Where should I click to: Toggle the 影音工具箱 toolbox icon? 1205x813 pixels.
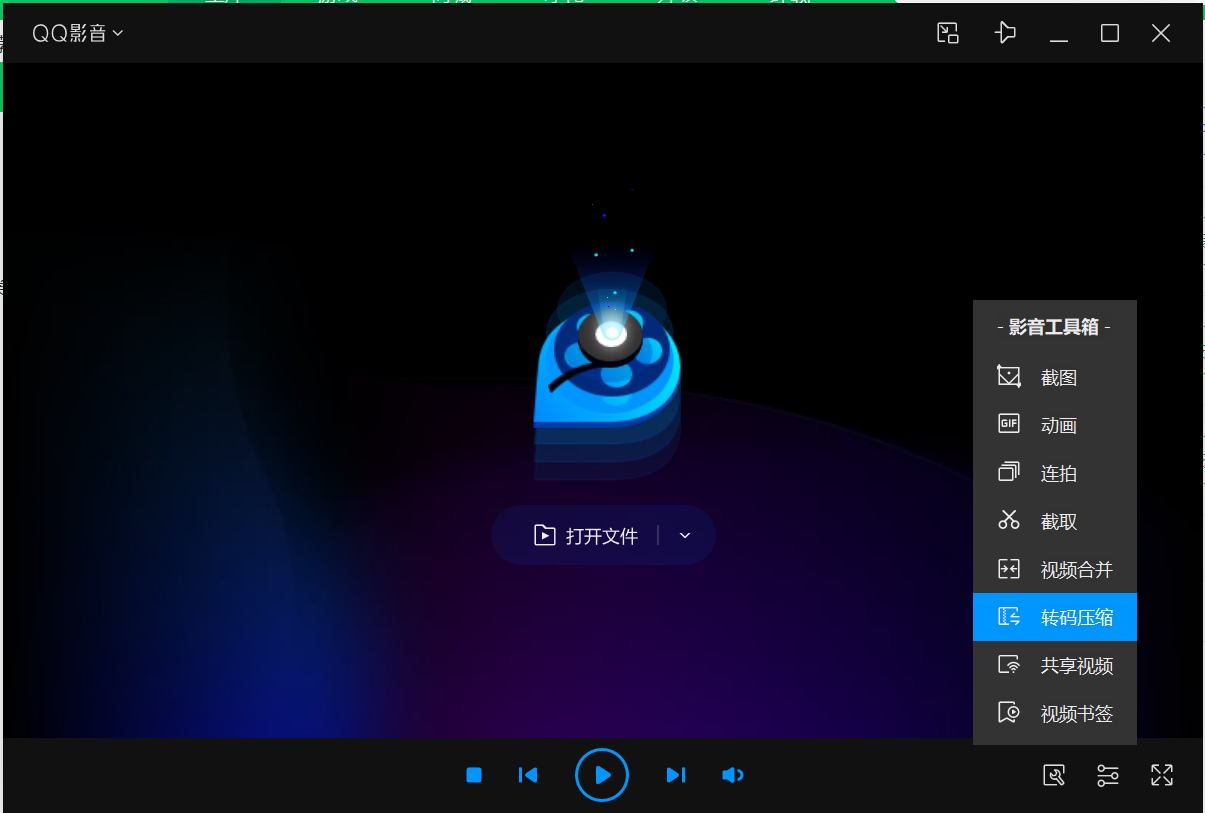click(1053, 775)
